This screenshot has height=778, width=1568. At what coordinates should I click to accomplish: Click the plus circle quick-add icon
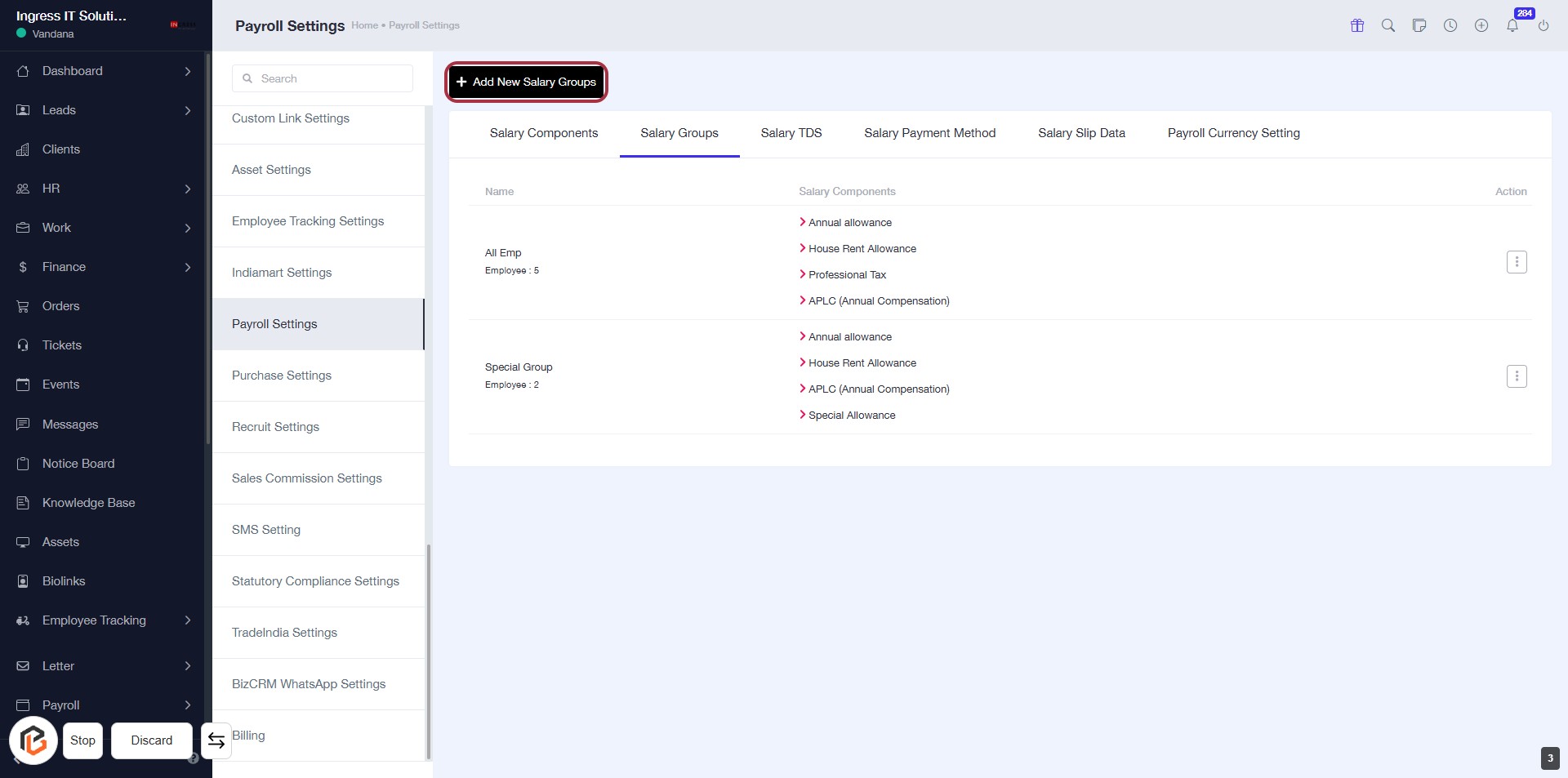click(x=1481, y=25)
